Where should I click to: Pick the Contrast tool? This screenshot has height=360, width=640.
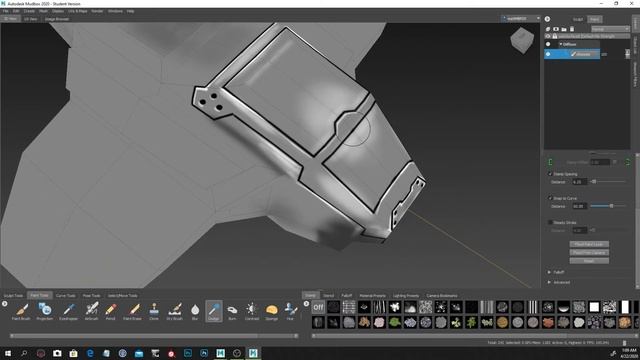(x=252, y=311)
